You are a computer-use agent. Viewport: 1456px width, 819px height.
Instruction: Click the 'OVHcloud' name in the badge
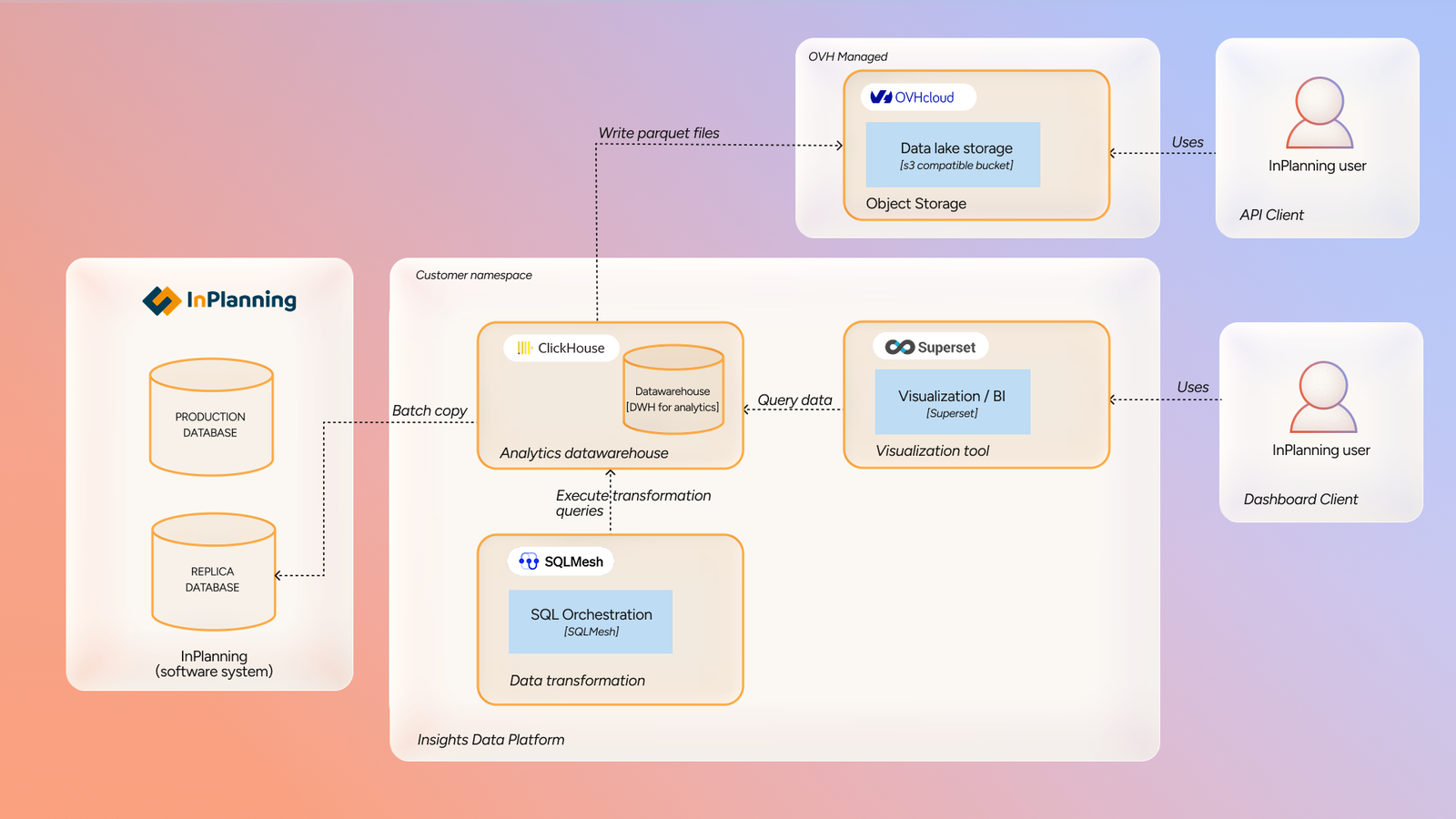click(925, 97)
